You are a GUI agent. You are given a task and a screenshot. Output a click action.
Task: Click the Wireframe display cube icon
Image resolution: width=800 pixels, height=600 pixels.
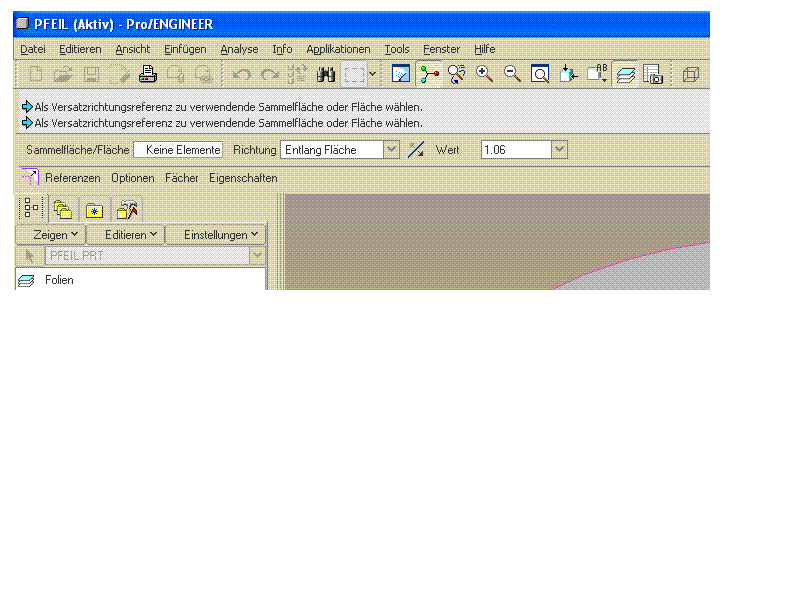[x=691, y=74]
